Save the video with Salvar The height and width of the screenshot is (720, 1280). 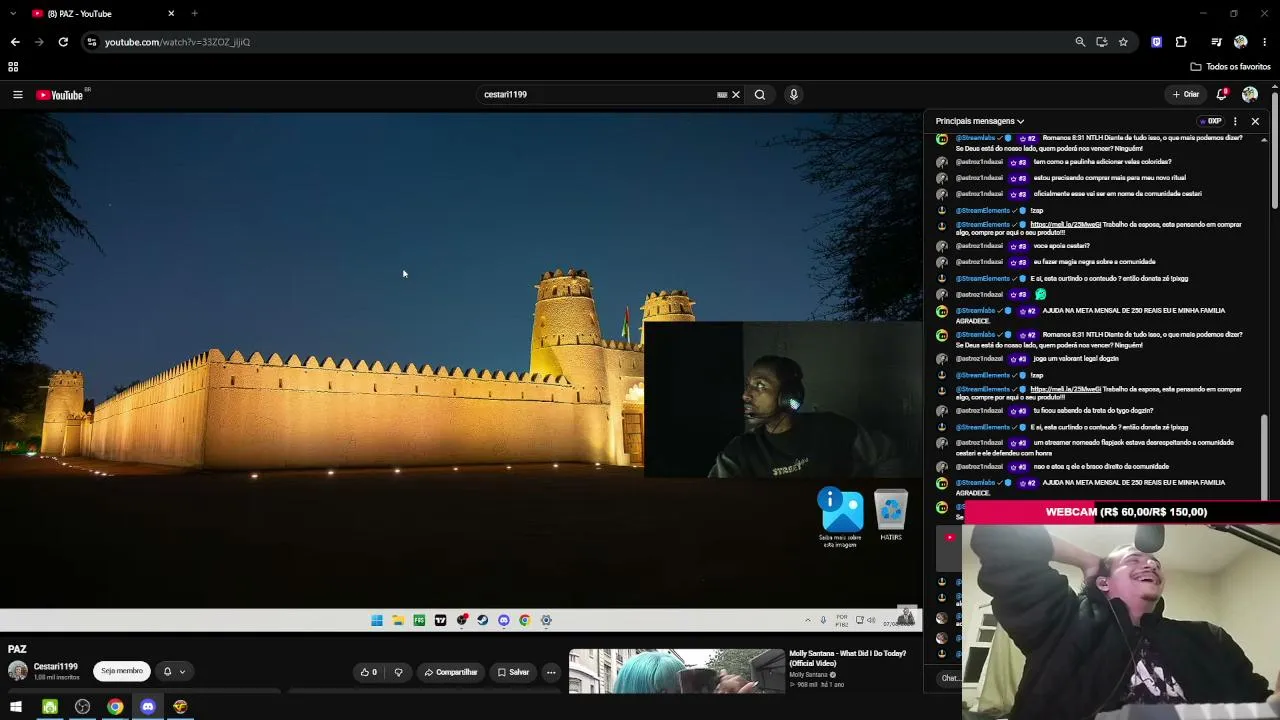click(x=513, y=672)
